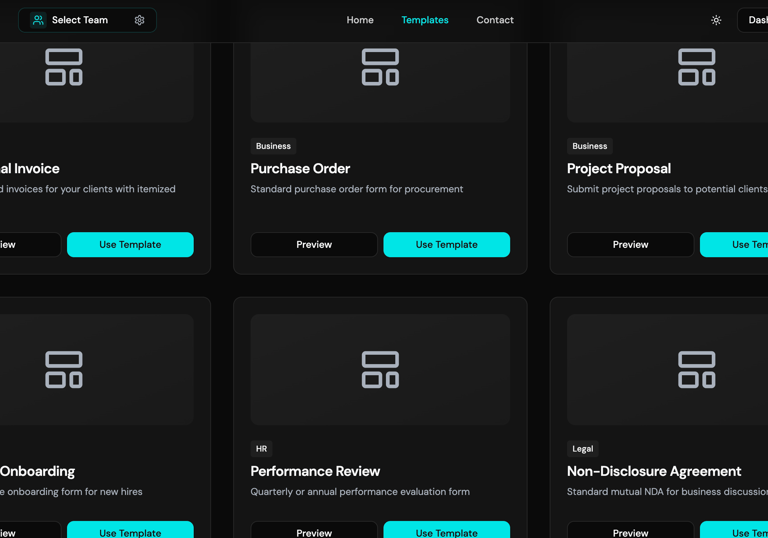
Task: Open the Performance Review title link
Action: click(315, 471)
